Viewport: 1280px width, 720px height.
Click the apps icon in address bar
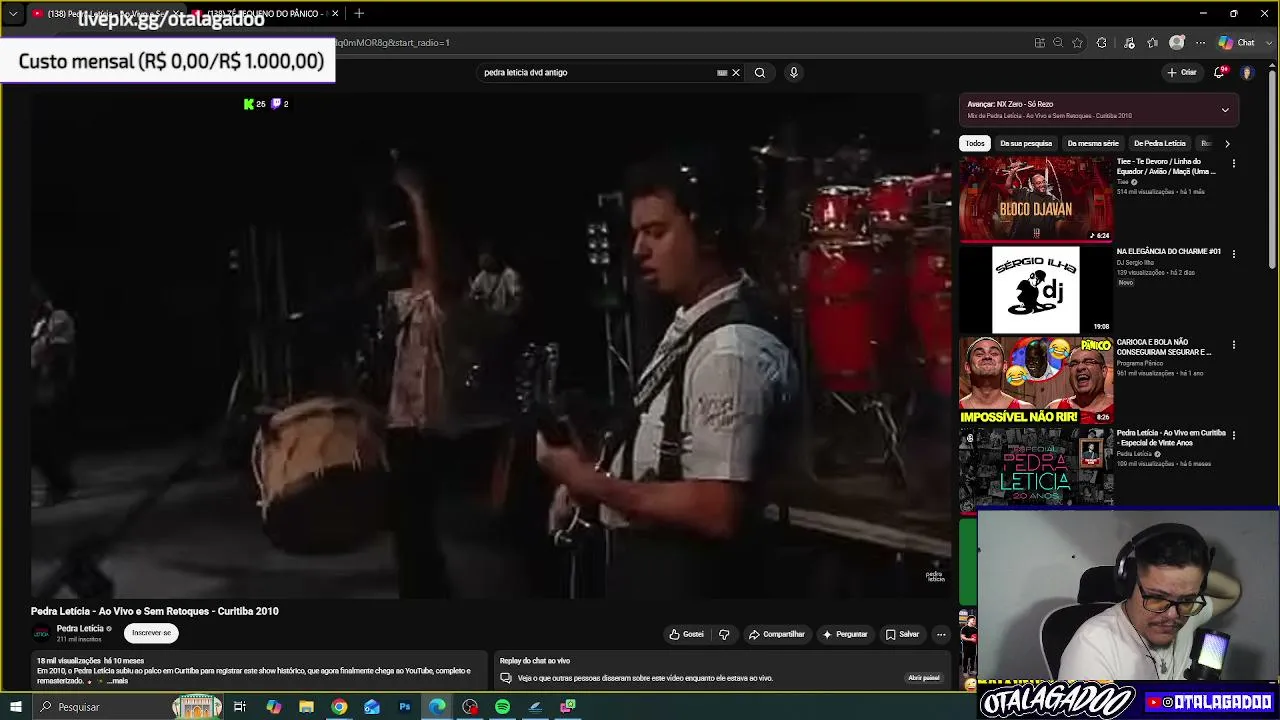click(1040, 42)
